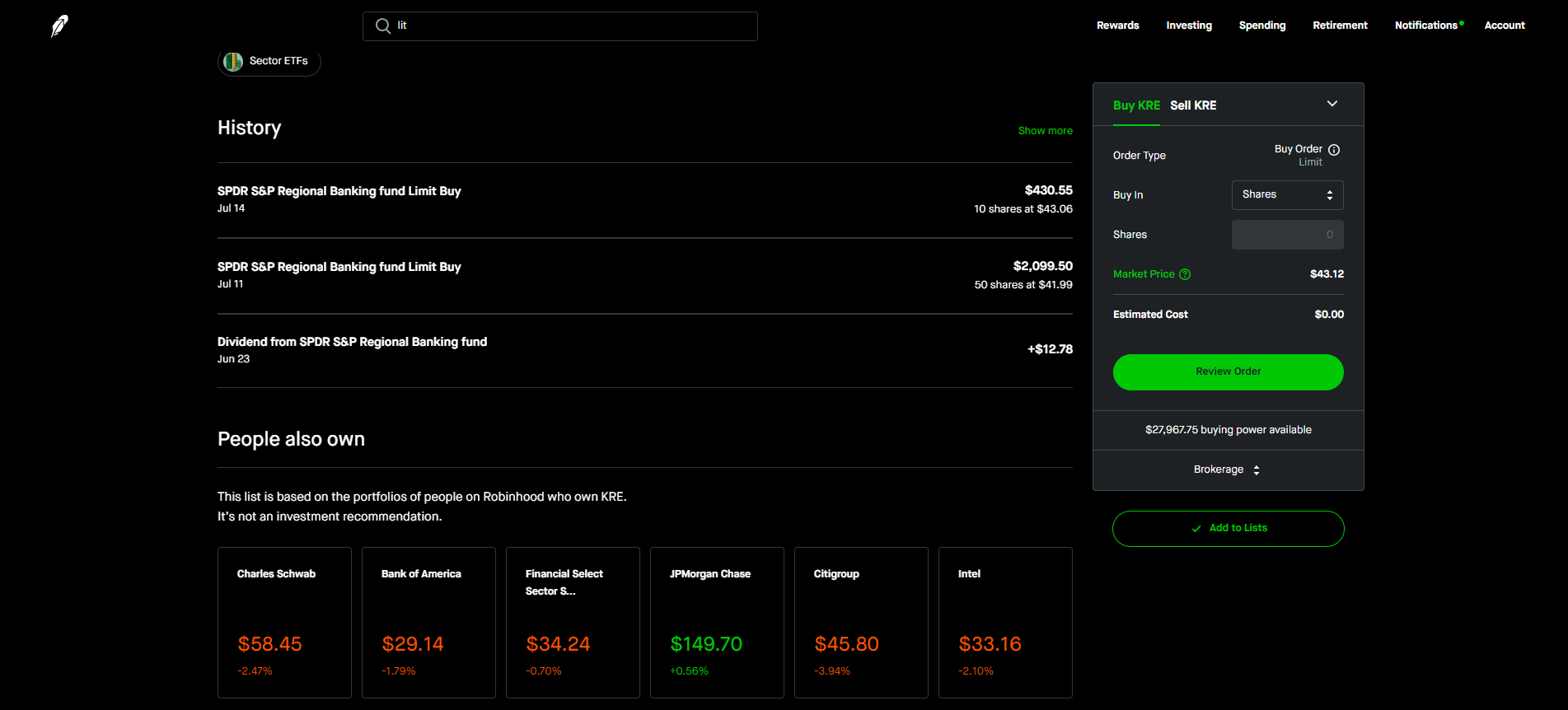Screen dimensions: 1568x710
Task: Open the Jul 14 Limit Buy entry
Action: 645,200
